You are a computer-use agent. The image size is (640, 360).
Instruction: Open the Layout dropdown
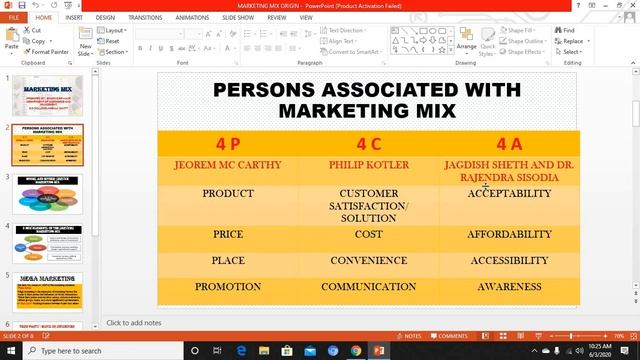click(112, 30)
